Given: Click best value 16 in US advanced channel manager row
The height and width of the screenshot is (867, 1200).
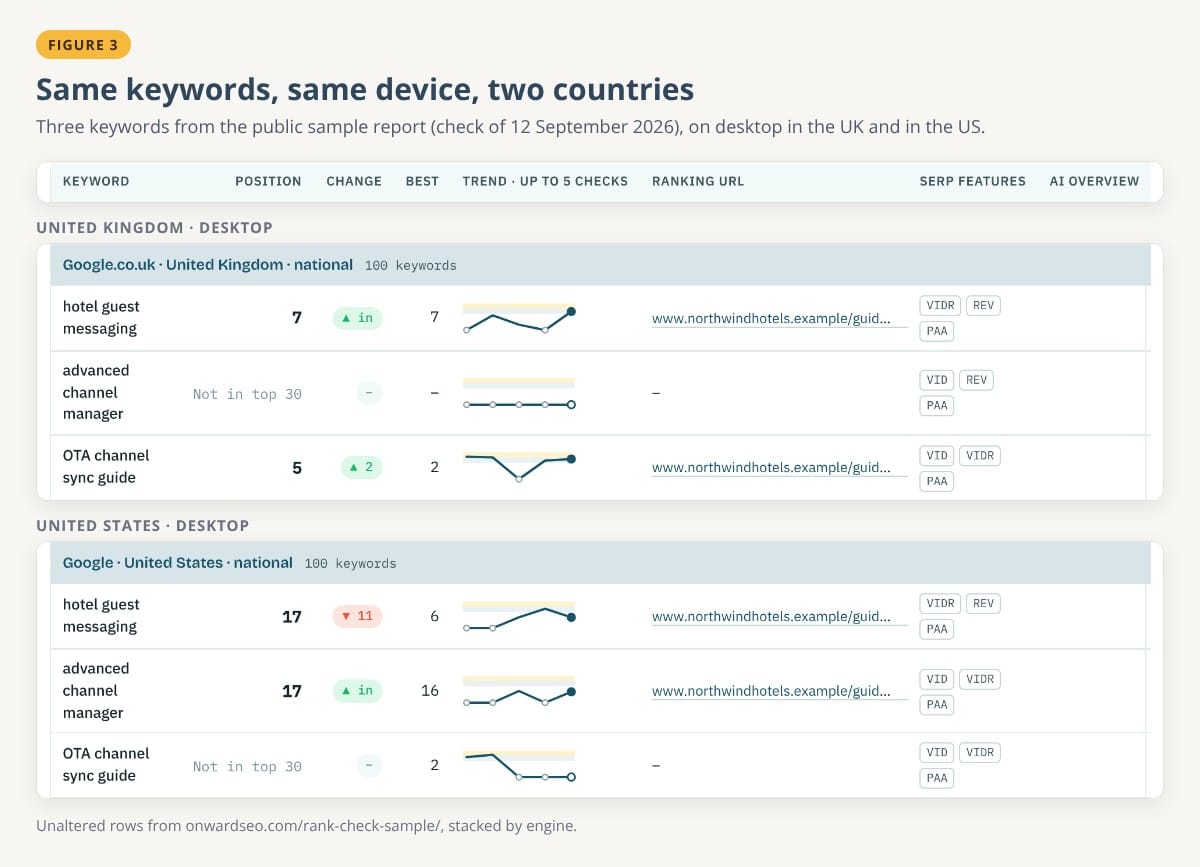Looking at the screenshot, I should pos(430,691).
